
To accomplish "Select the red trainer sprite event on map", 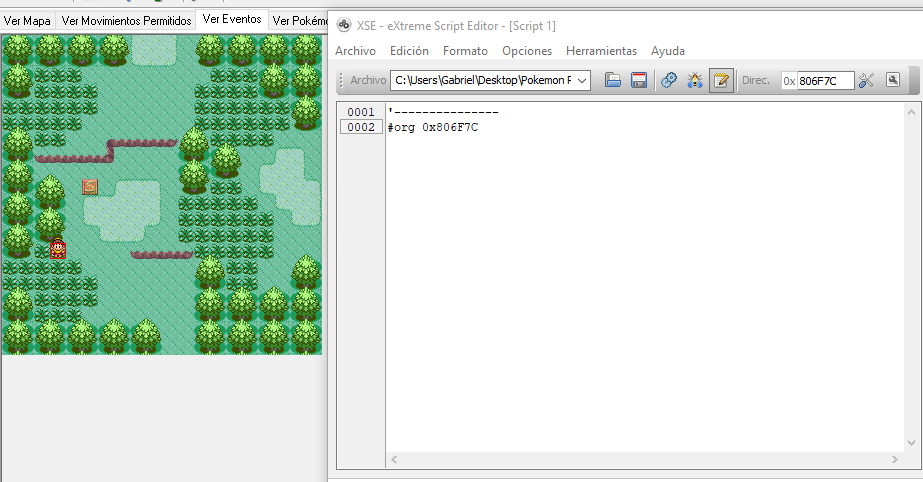I will click(58, 249).
